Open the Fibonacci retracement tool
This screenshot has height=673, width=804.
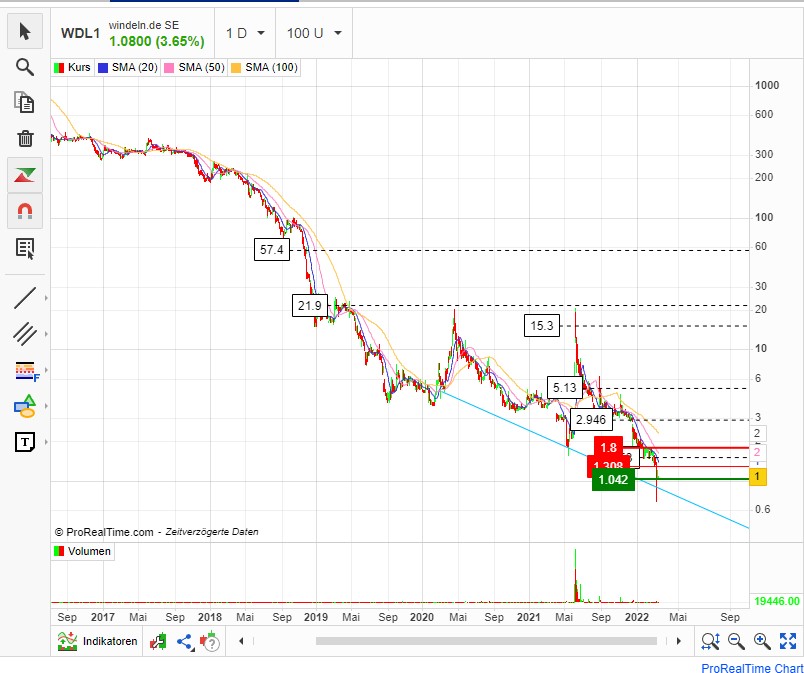click(x=24, y=369)
